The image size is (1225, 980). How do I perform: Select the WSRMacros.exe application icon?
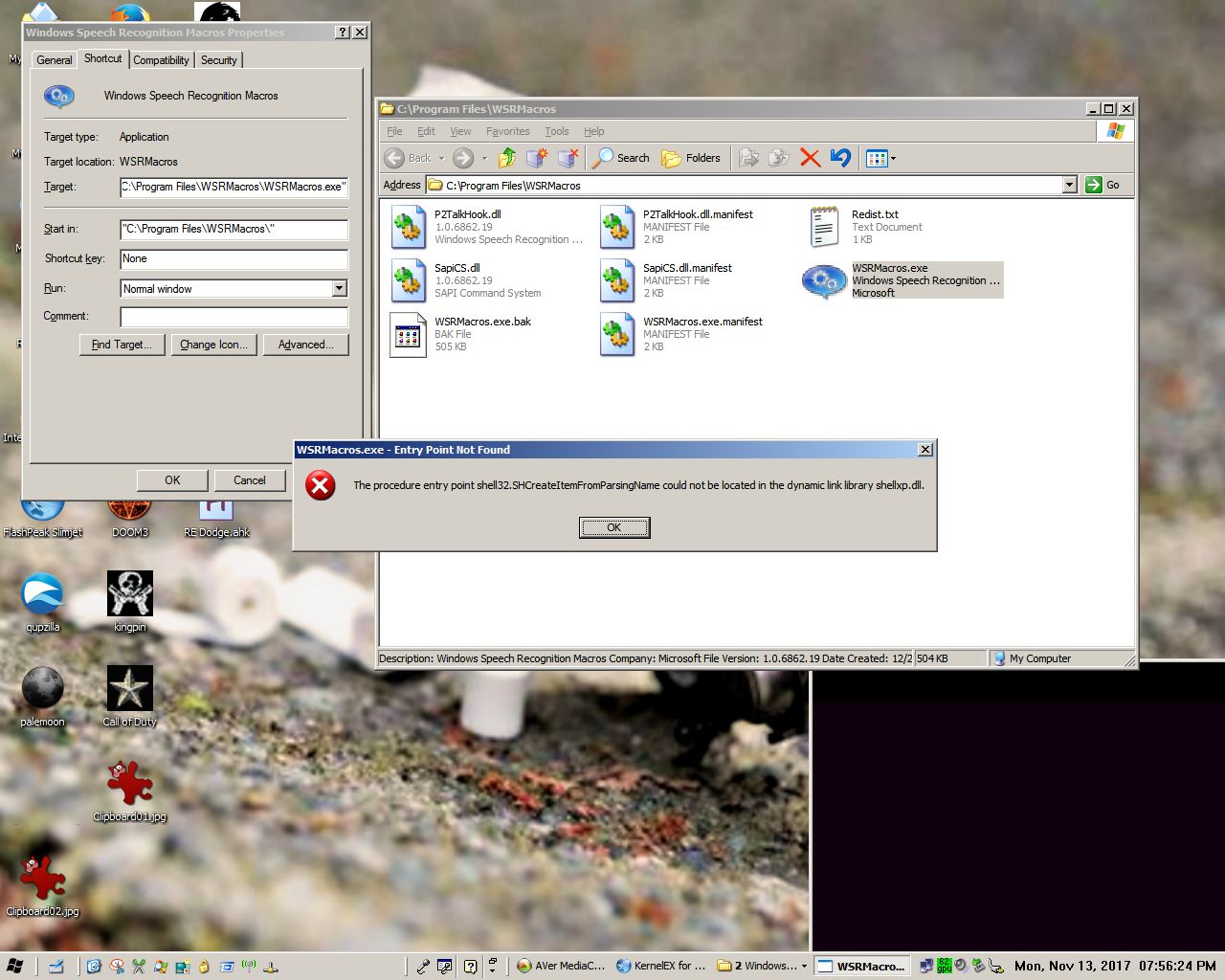click(x=825, y=281)
